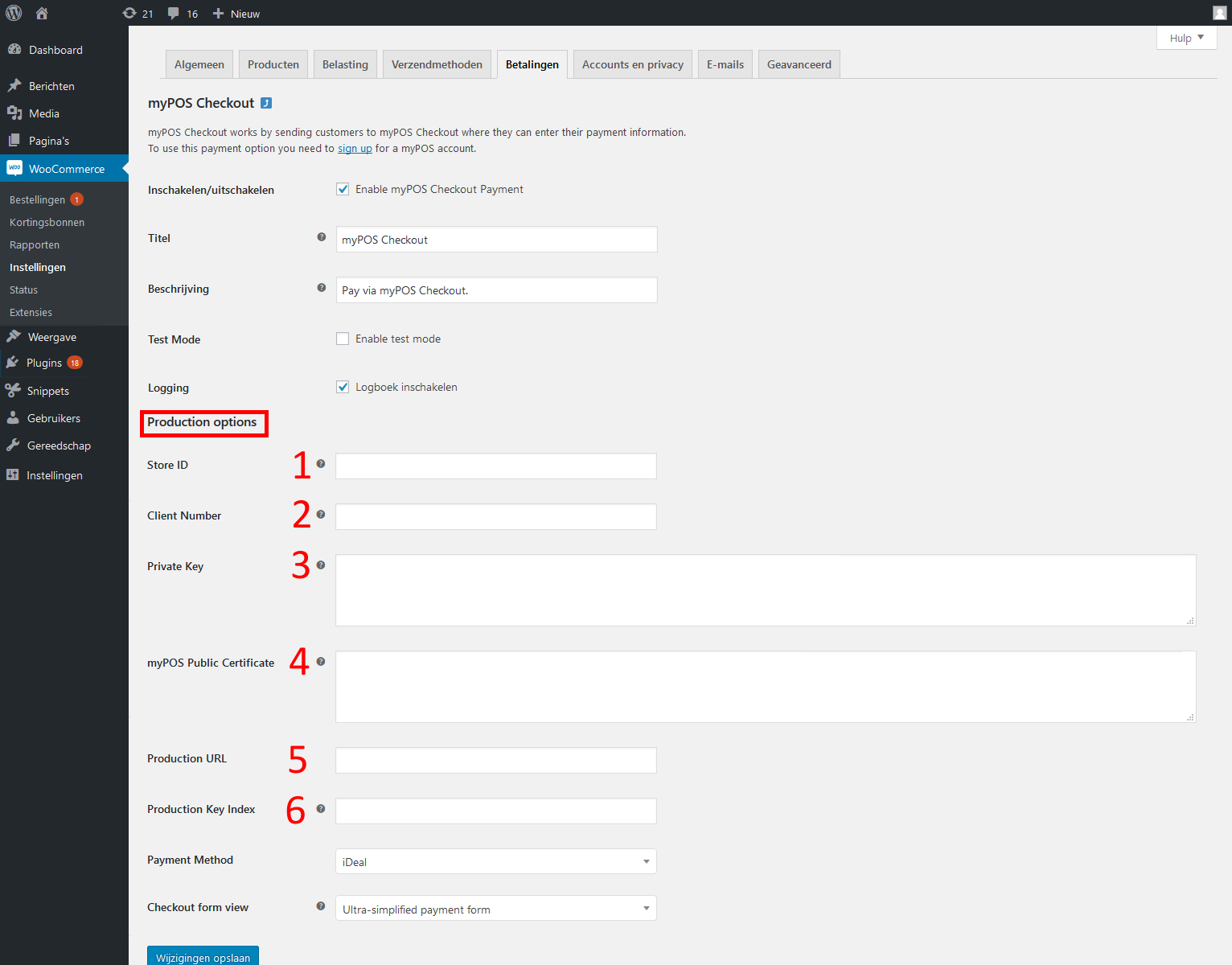Click the help icon next to Store ID
This screenshot has width=1232, height=965.
click(321, 464)
